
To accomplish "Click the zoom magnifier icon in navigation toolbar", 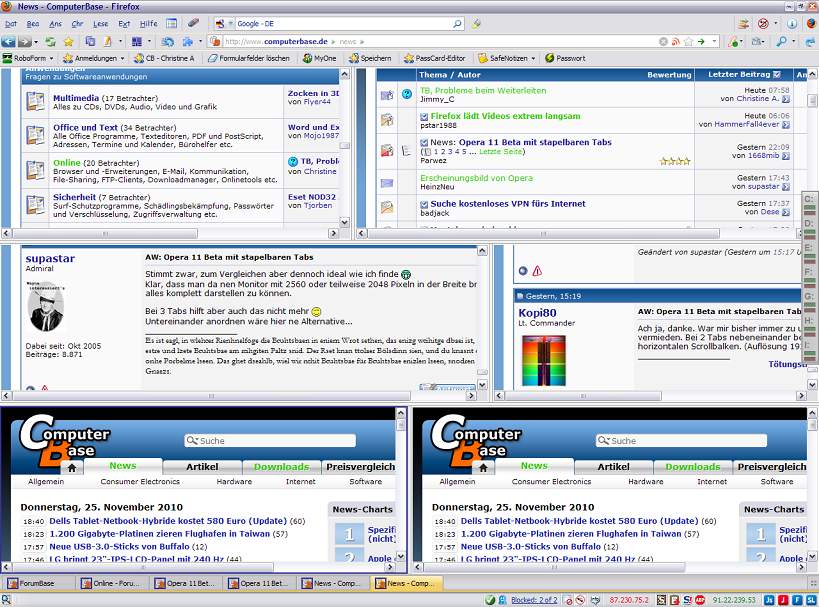I will (x=782, y=41).
